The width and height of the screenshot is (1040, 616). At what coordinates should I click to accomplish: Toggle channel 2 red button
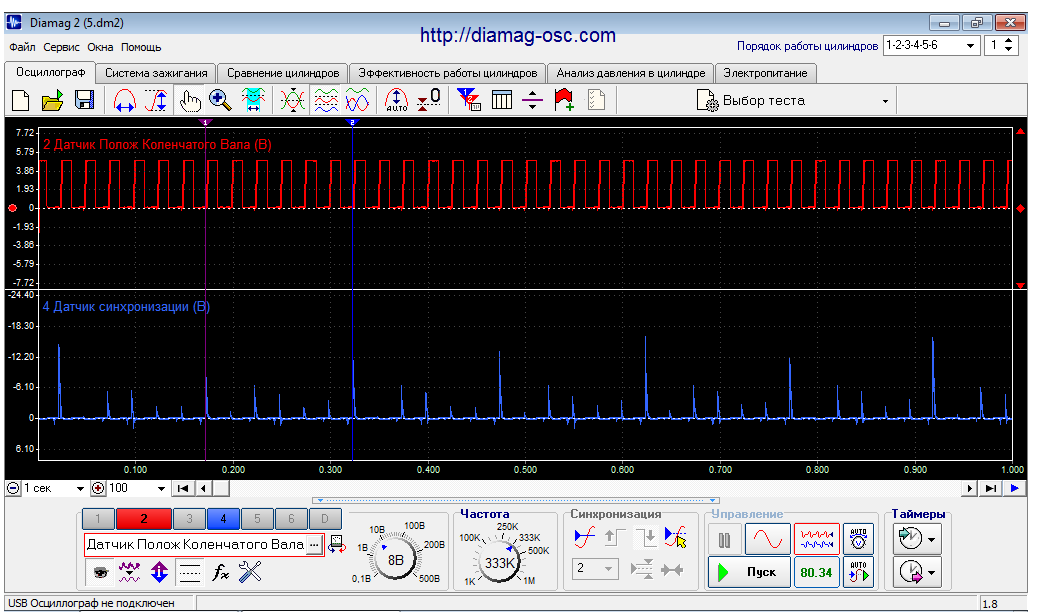pyautogui.click(x=144, y=519)
